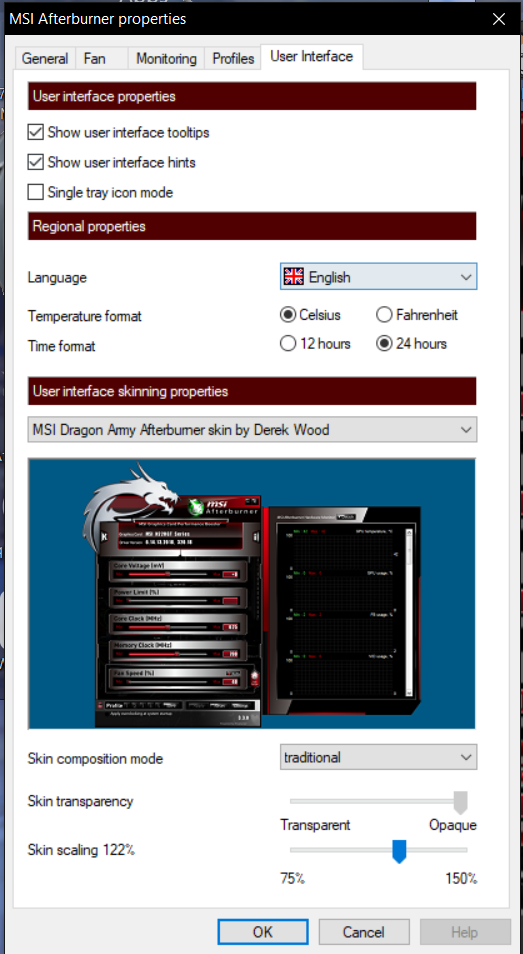Disable Show user interface hints checkbox
The width and height of the screenshot is (523, 954).
(36, 162)
